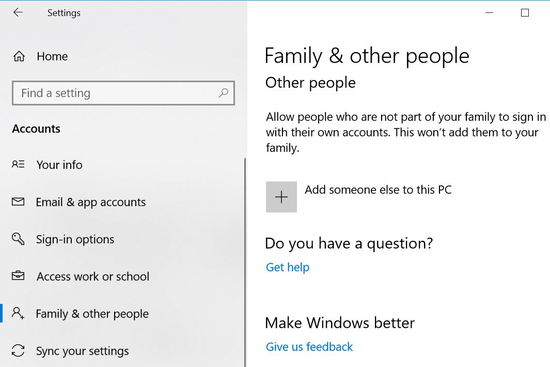This screenshot has height=367, width=550.
Task: Click the Your info person-card icon
Action: 18,164
